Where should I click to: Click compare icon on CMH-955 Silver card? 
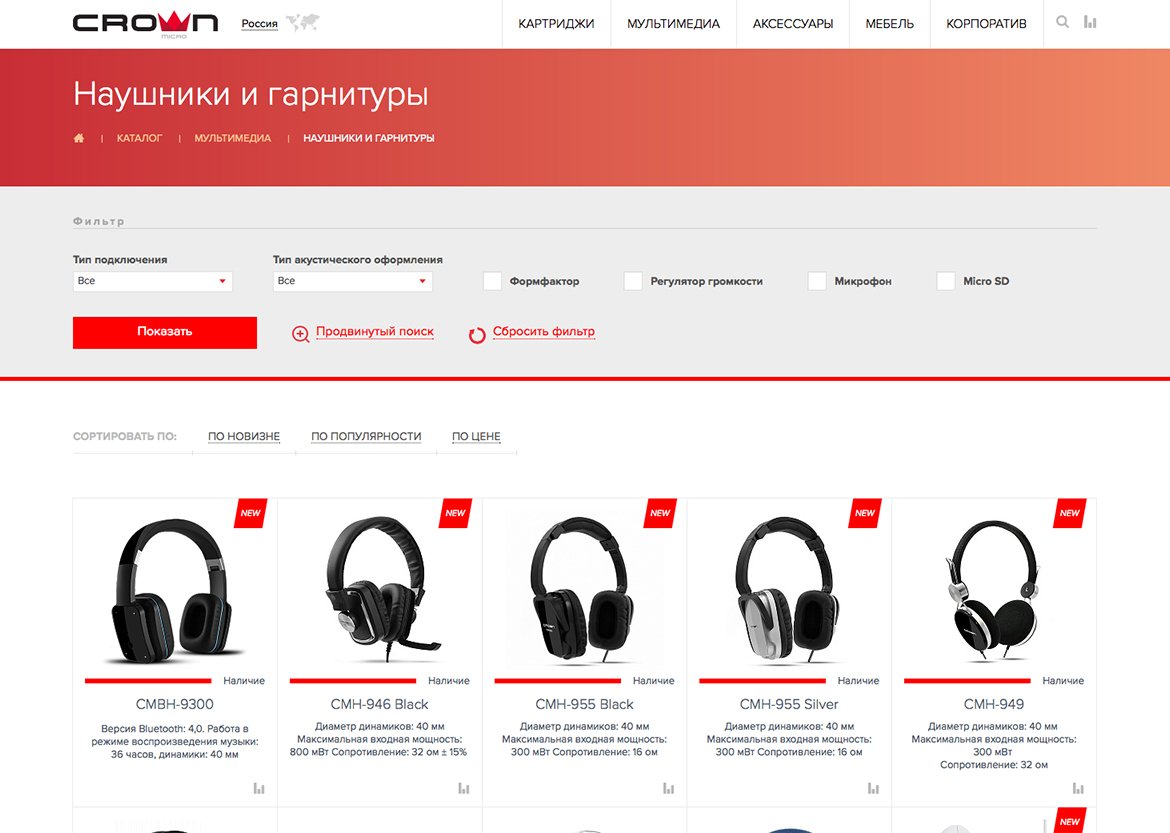pyautogui.click(x=873, y=788)
